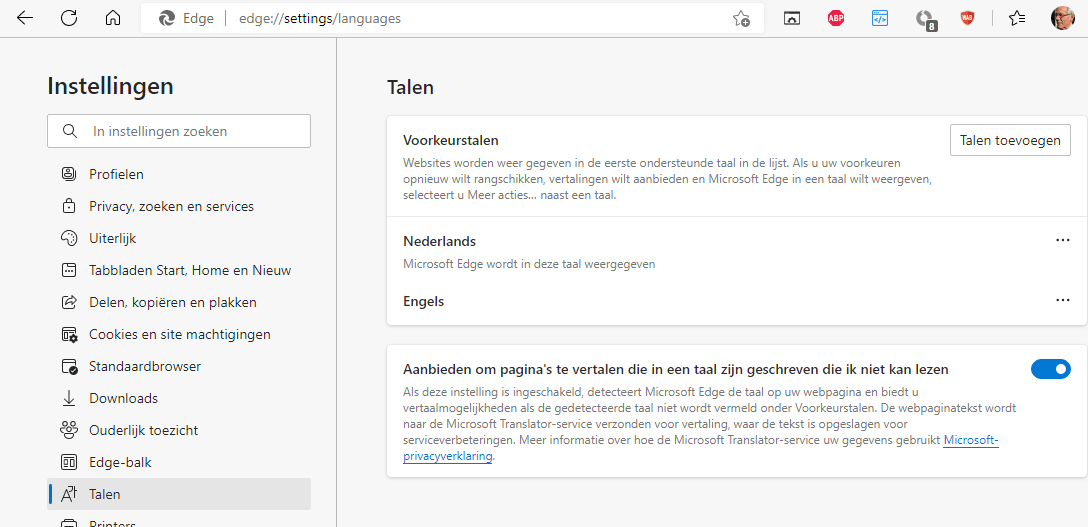Viewport: 1088px width, 527px height.
Task: Click the Voorkeurstalen heading
Action: click(x=450, y=140)
